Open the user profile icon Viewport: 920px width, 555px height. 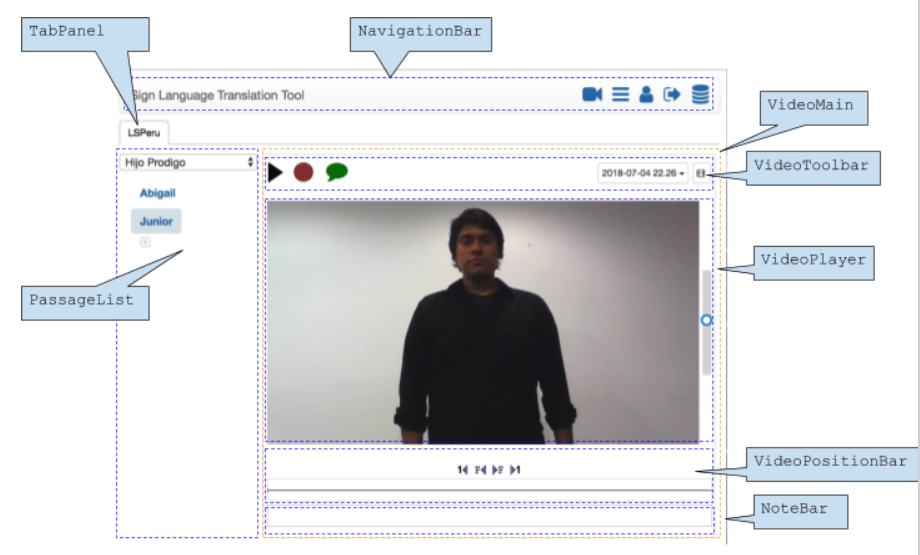pyautogui.click(x=646, y=94)
